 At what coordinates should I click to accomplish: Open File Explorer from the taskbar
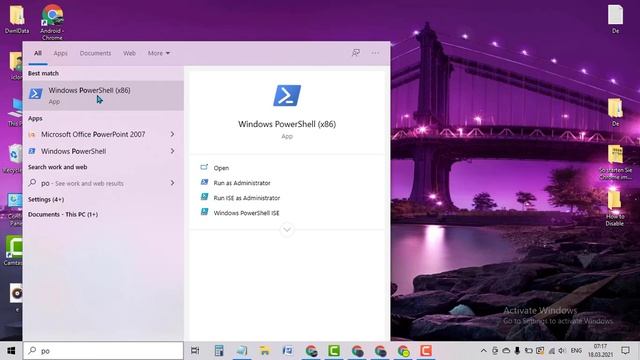(x=264, y=351)
